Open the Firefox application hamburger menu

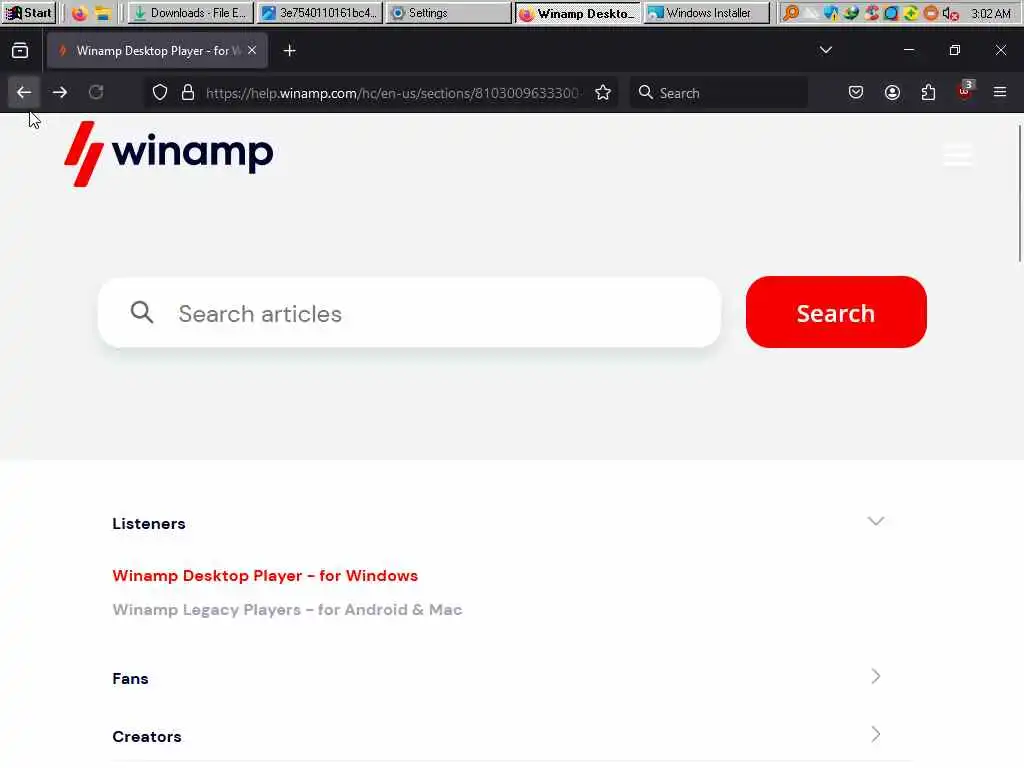pyautogui.click(x=1000, y=93)
